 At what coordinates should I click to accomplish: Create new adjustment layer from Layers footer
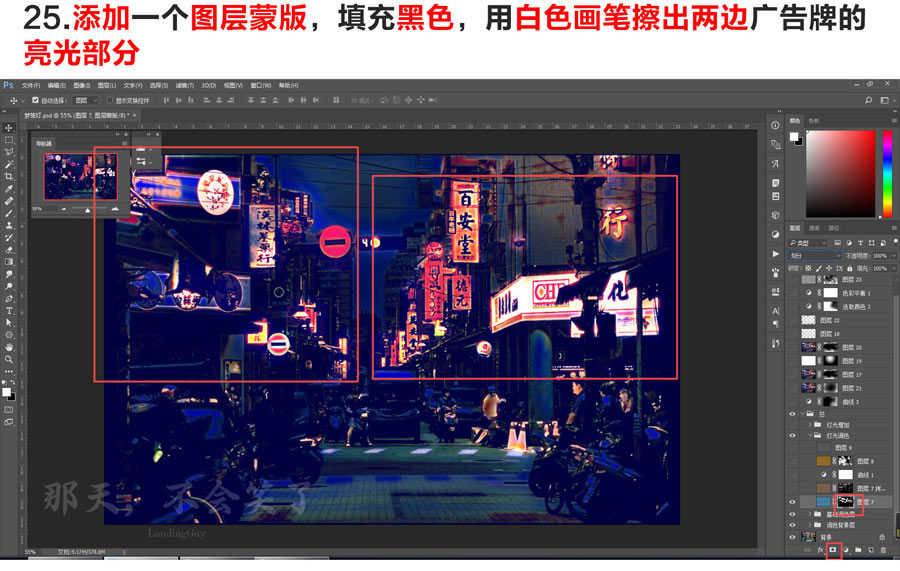point(845,550)
